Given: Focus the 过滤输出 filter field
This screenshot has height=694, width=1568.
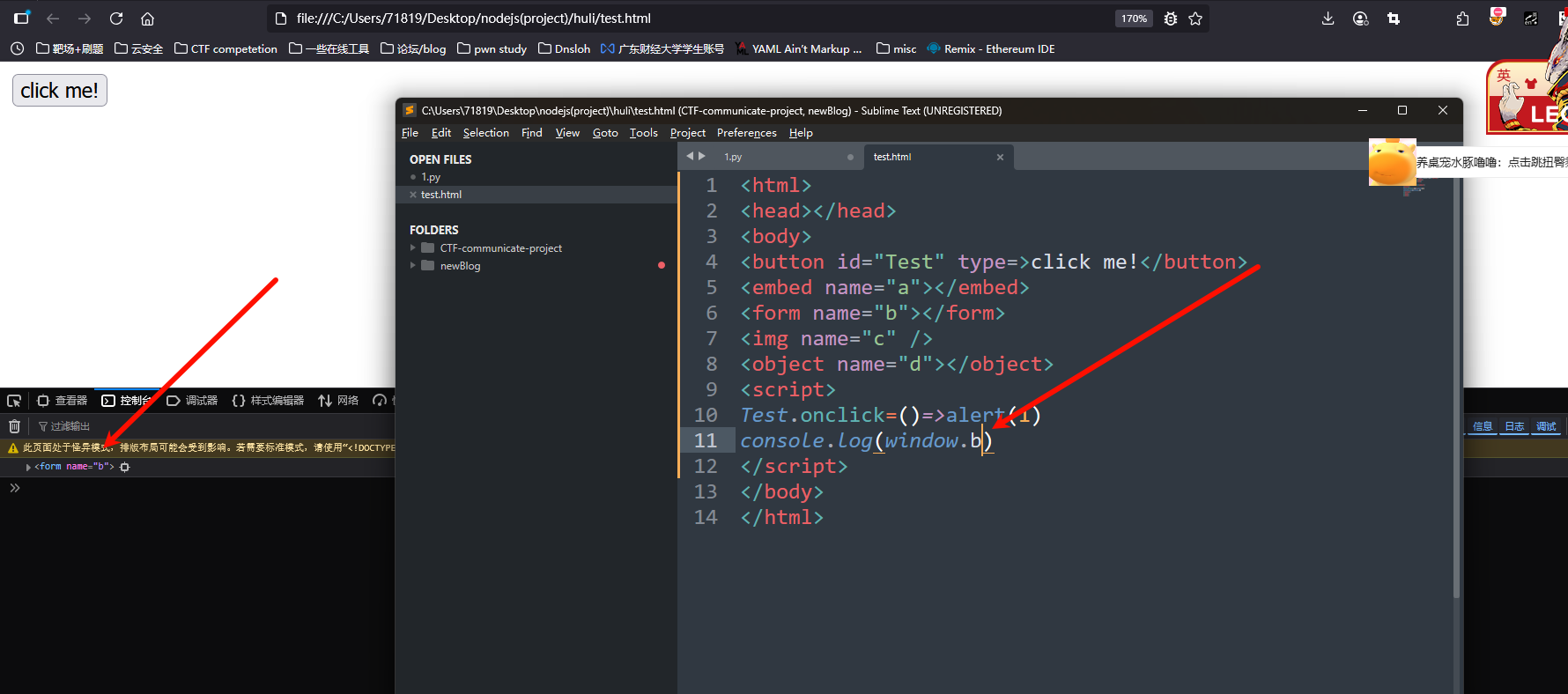Looking at the screenshot, I should point(70,426).
